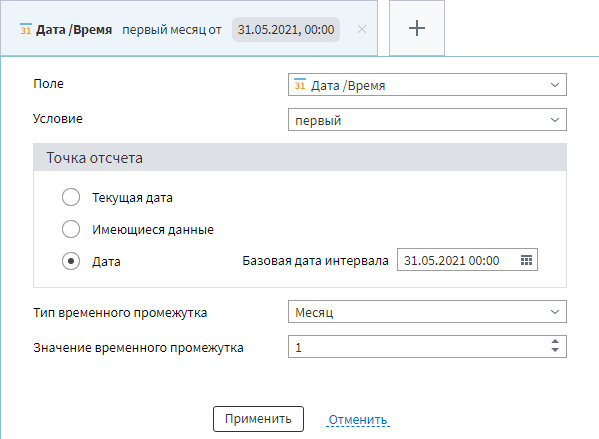599x439 pixels.
Task: Apply filter with the Применить button
Action: [x=258, y=419]
